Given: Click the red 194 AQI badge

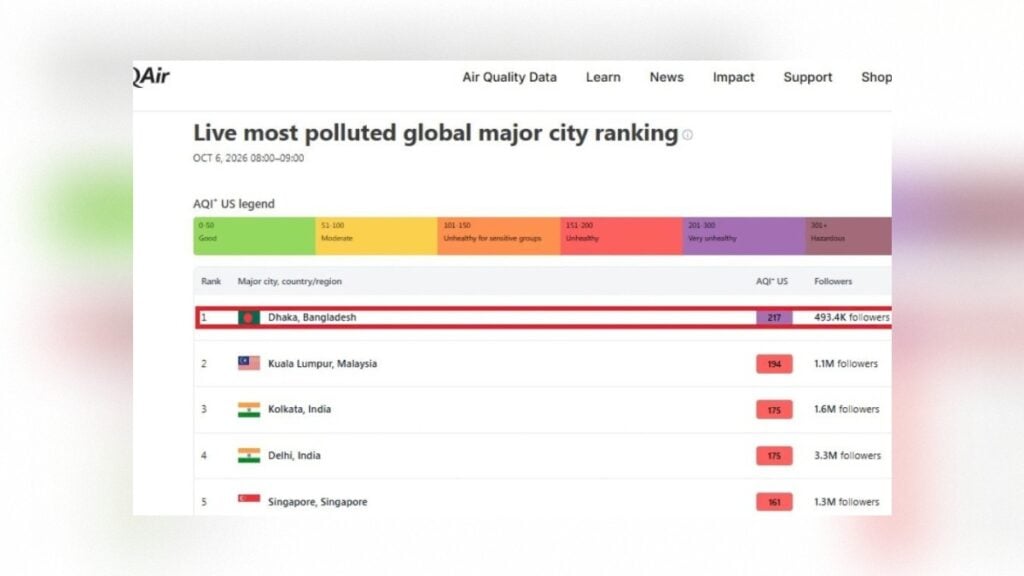Looking at the screenshot, I should (x=774, y=364).
